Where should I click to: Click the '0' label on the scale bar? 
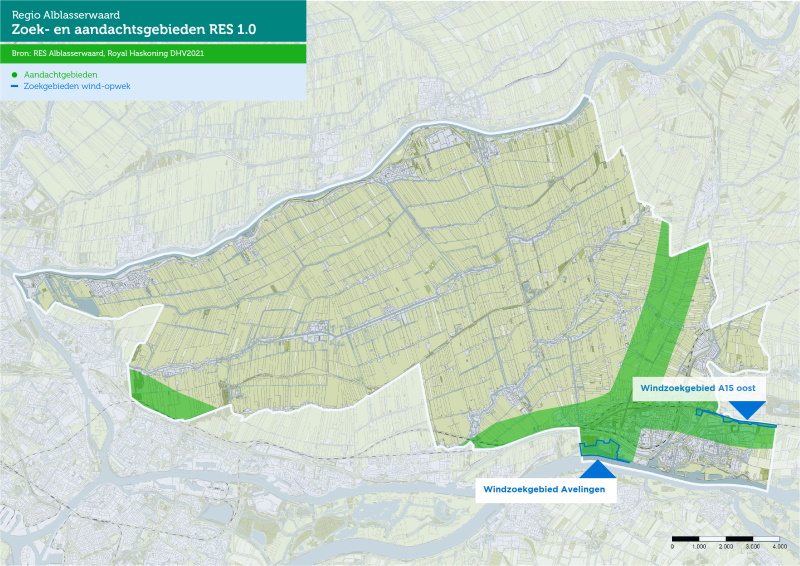pos(673,548)
